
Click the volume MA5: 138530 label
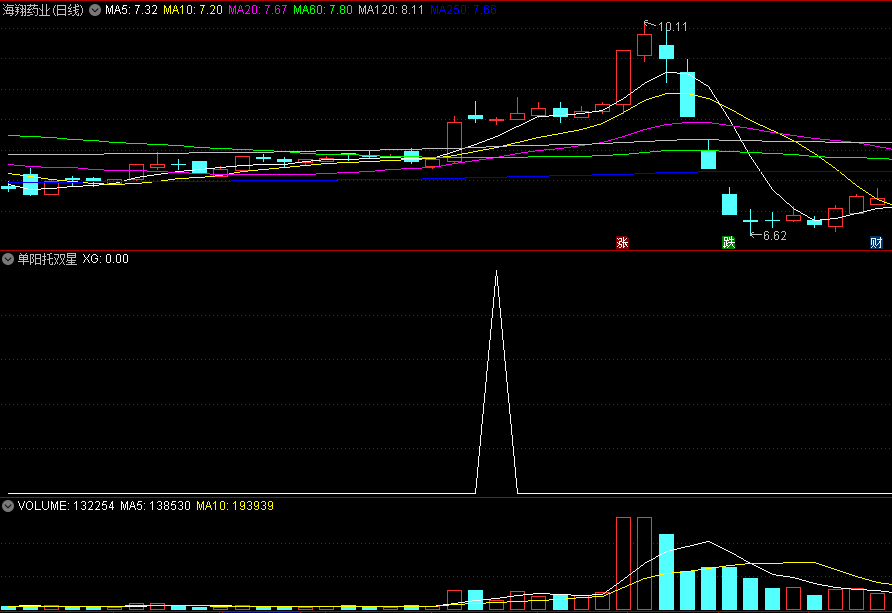click(155, 506)
